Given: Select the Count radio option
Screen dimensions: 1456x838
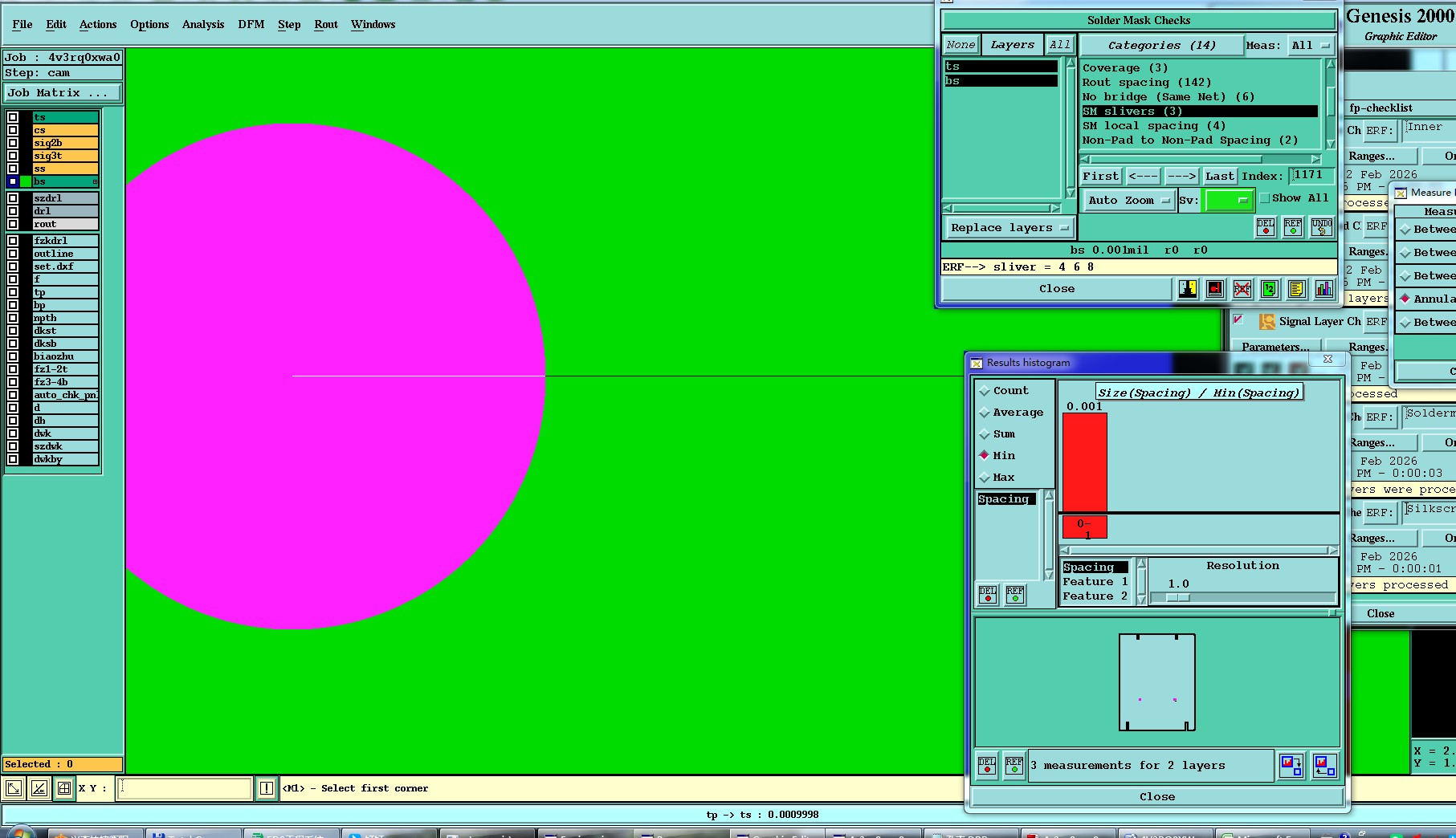Looking at the screenshot, I should (985, 391).
